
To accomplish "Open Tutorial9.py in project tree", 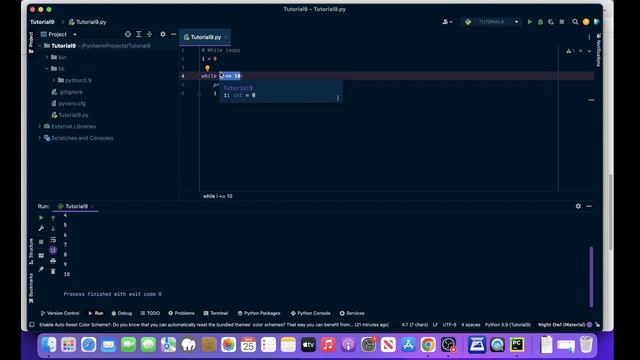I will coord(70,115).
